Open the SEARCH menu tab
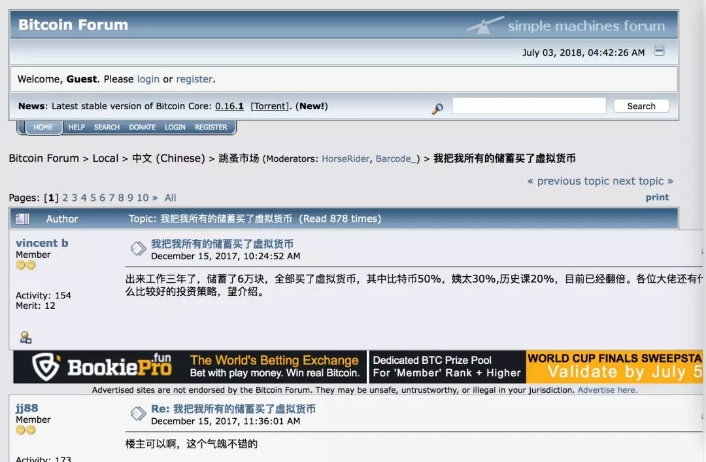This screenshot has height=462, width=706. pyautogui.click(x=107, y=128)
